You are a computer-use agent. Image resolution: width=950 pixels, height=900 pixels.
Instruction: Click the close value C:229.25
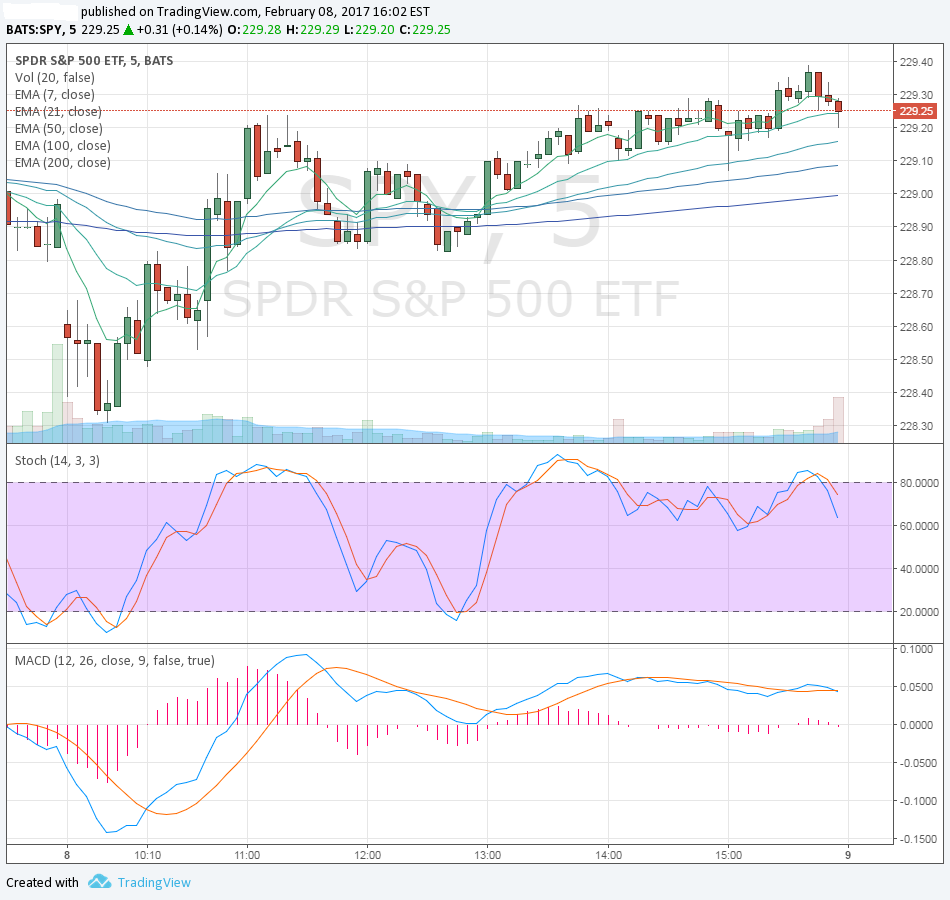(x=425, y=29)
